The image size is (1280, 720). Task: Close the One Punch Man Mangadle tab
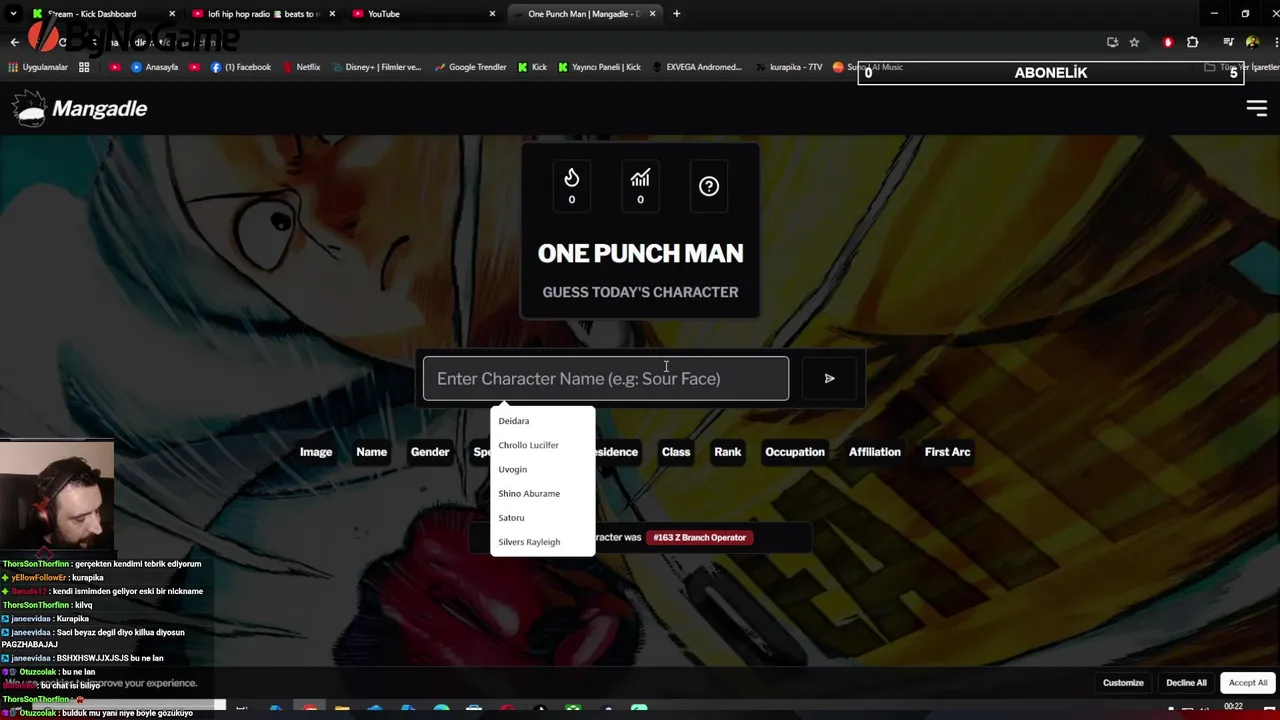click(x=653, y=14)
